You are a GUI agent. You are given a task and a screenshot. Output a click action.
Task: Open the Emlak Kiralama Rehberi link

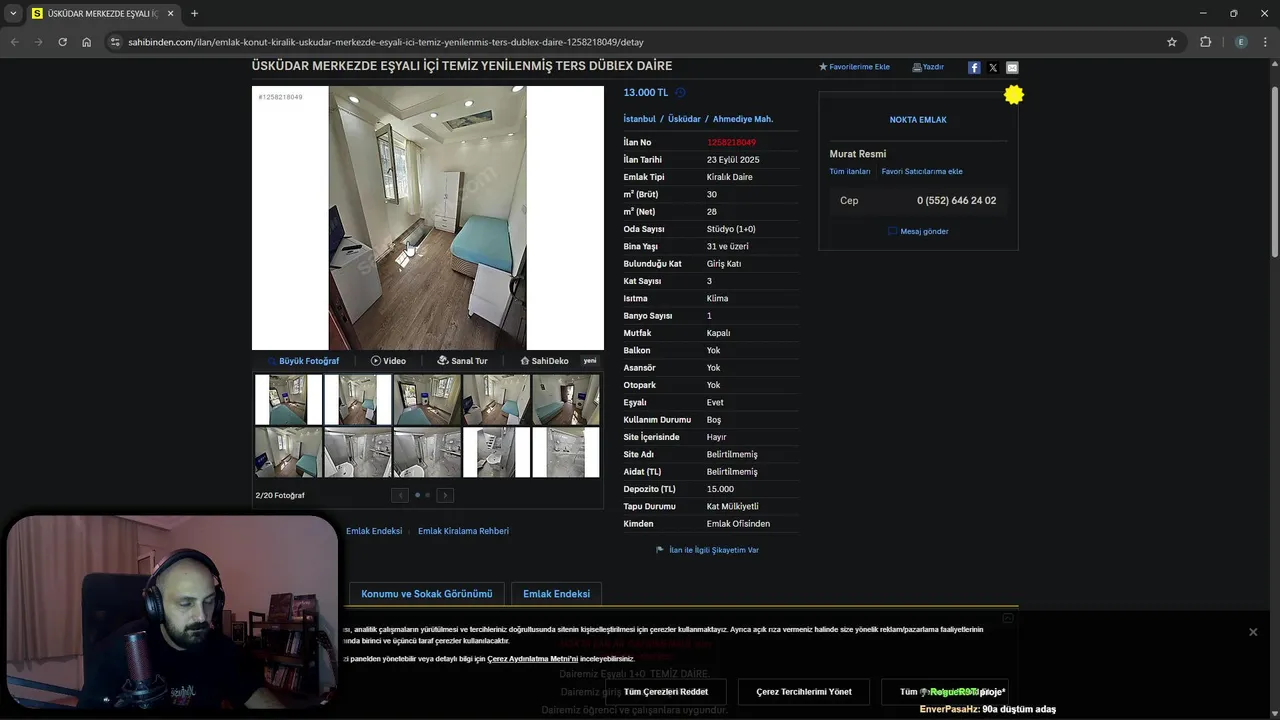[463, 531]
